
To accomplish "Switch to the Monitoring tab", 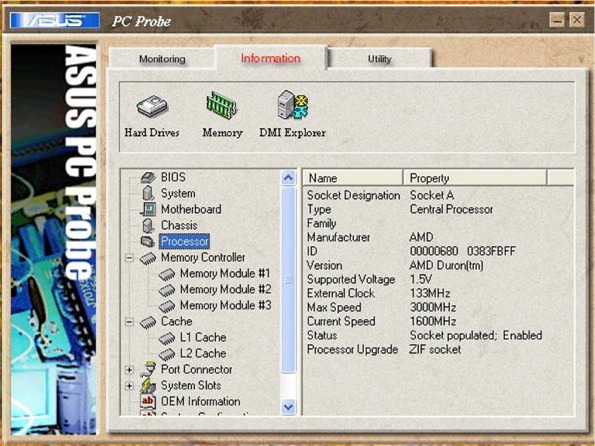I will pyautogui.click(x=162, y=59).
